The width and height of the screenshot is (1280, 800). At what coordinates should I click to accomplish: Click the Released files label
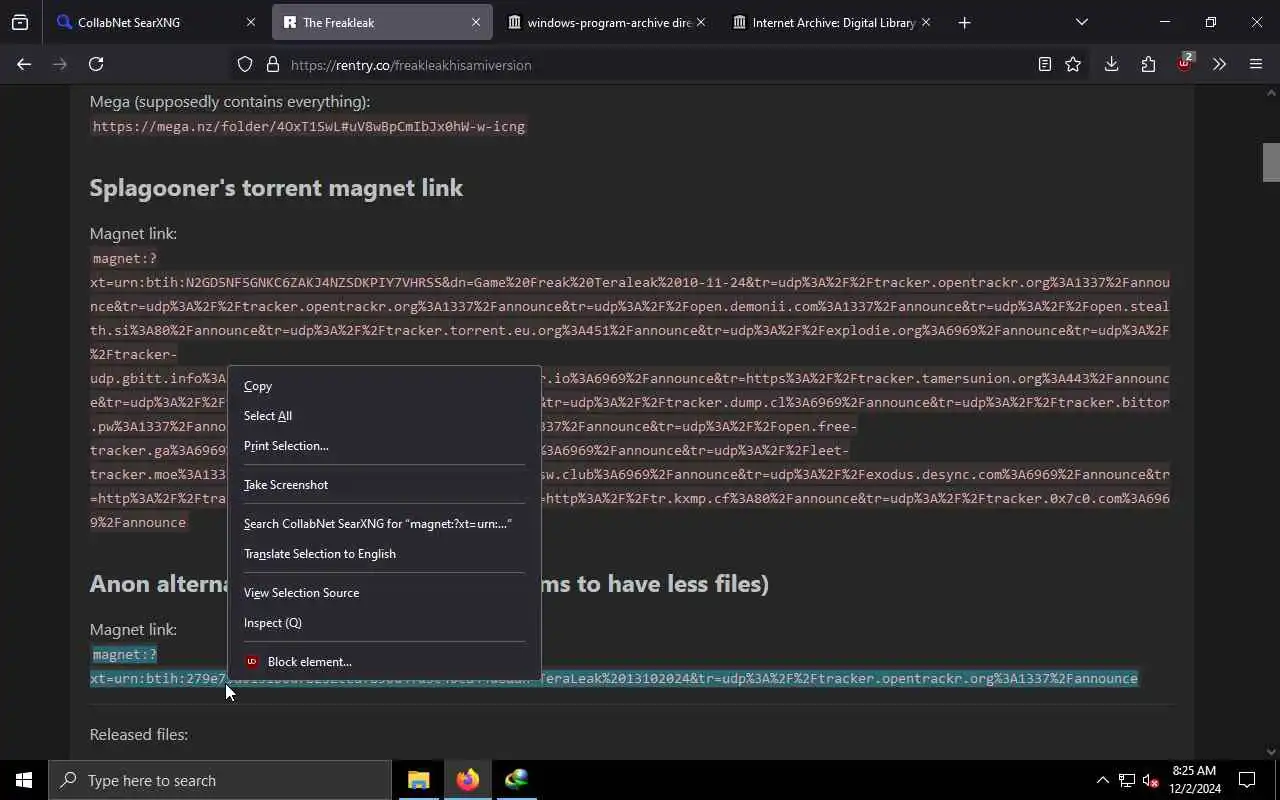pyautogui.click(x=139, y=735)
